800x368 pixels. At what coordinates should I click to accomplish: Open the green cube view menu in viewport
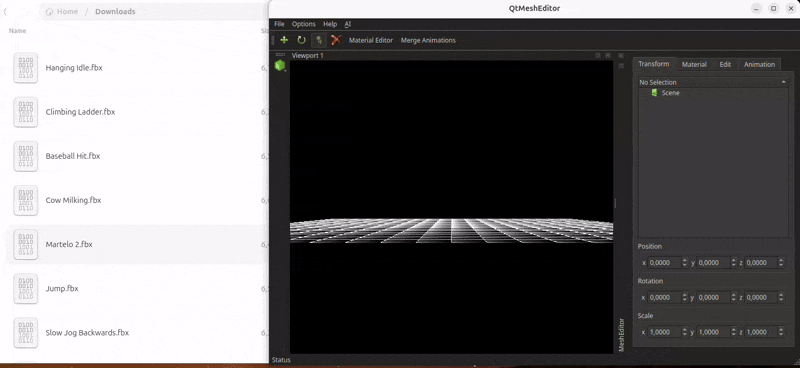pos(280,65)
